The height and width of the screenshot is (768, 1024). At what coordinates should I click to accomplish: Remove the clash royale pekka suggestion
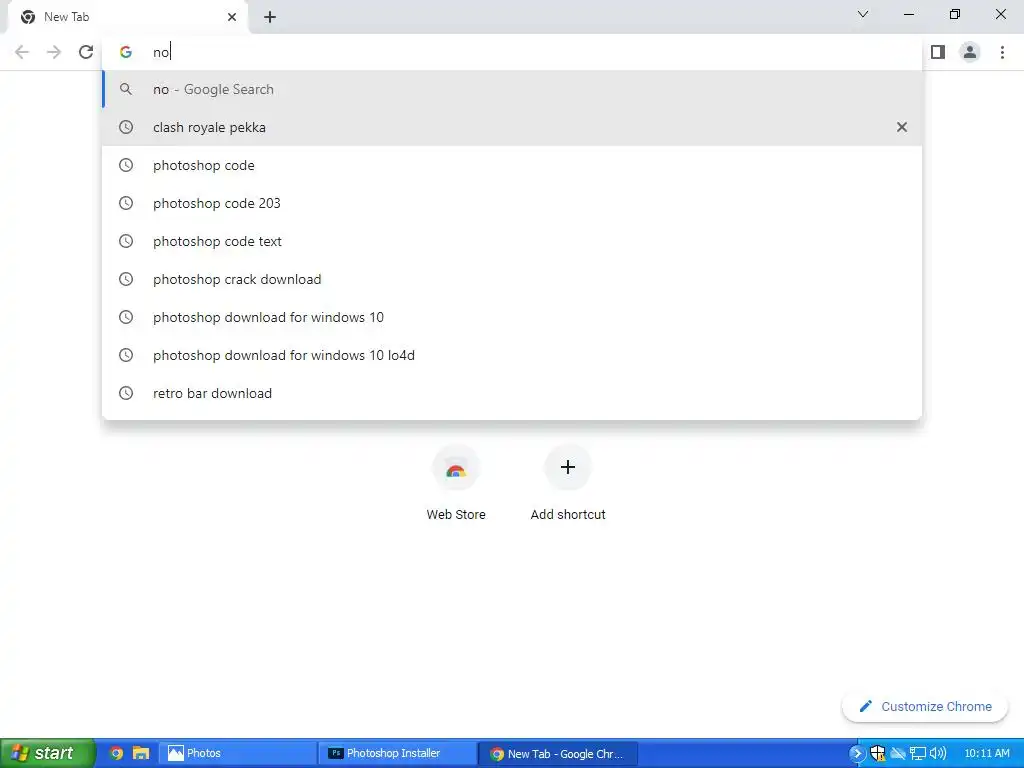coord(902,127)
